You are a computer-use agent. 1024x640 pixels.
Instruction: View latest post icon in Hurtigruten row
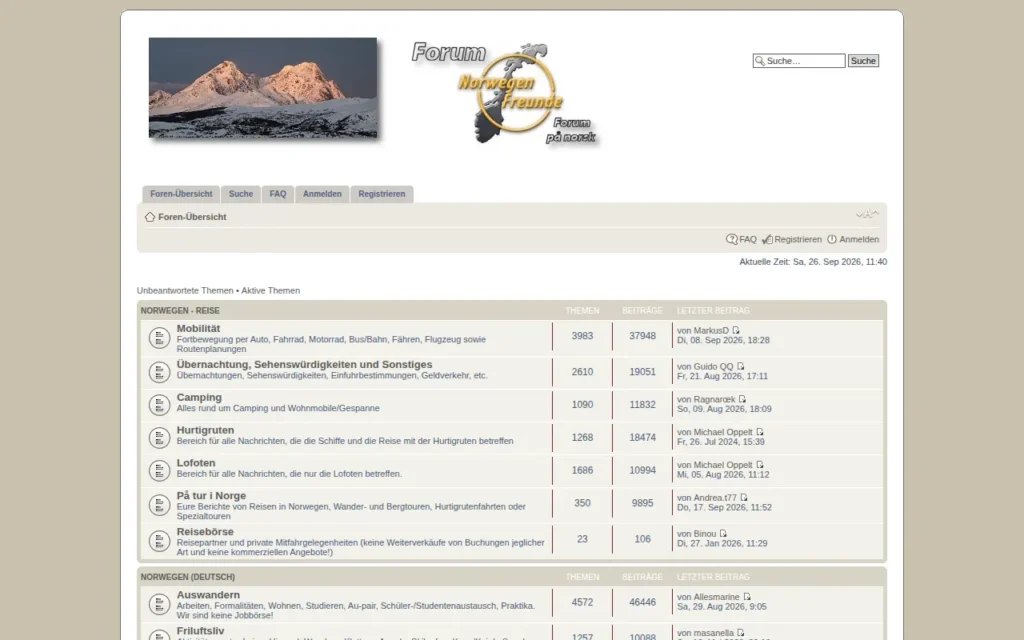click(760, 432)
